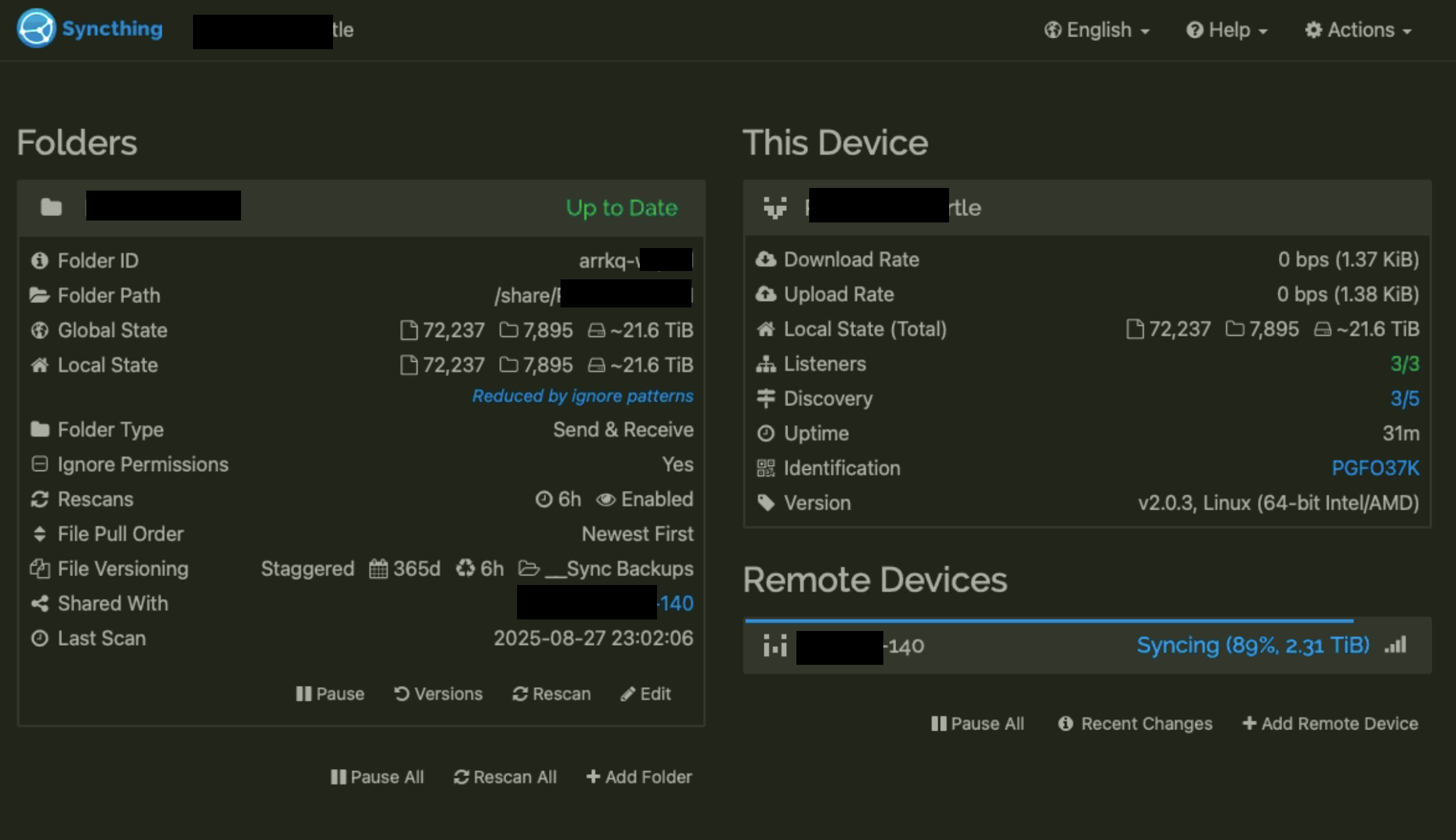Pause all folders
1456x840 pixels.
(377, 777)
